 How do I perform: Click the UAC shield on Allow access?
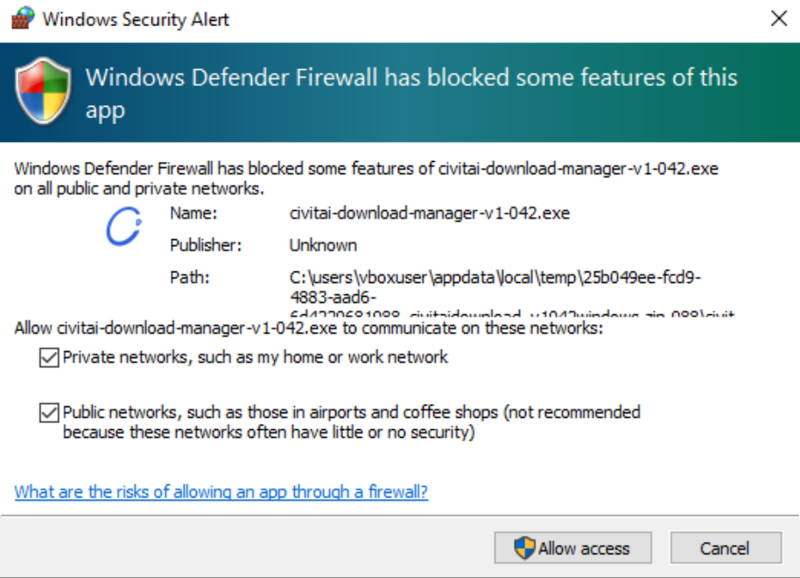(524, 548)
